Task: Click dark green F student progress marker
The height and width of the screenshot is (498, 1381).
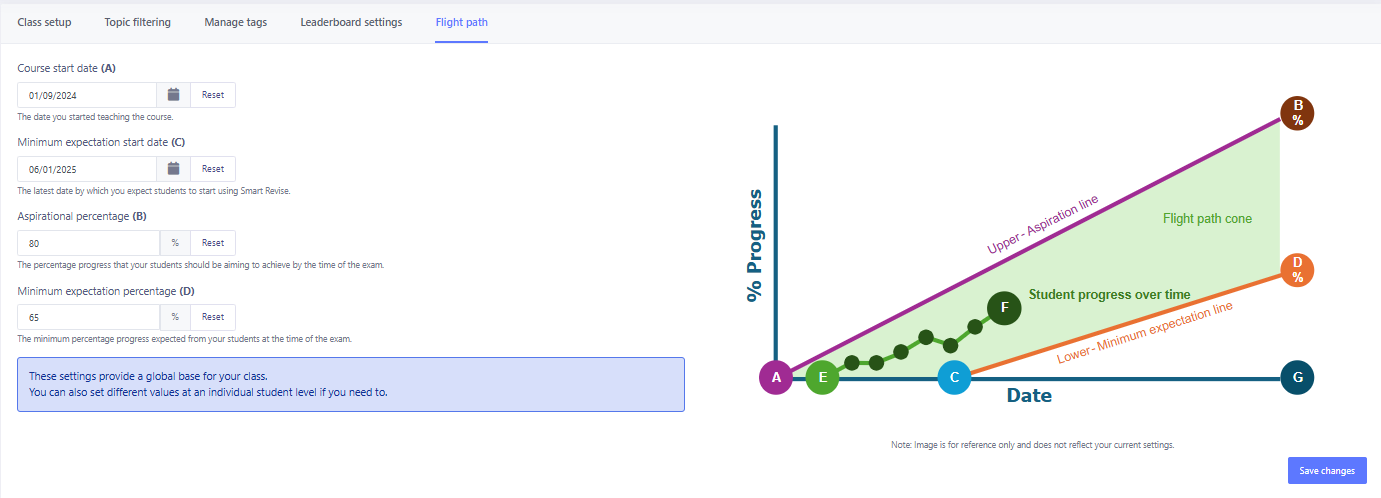Action: click(x=1003, y=309)
